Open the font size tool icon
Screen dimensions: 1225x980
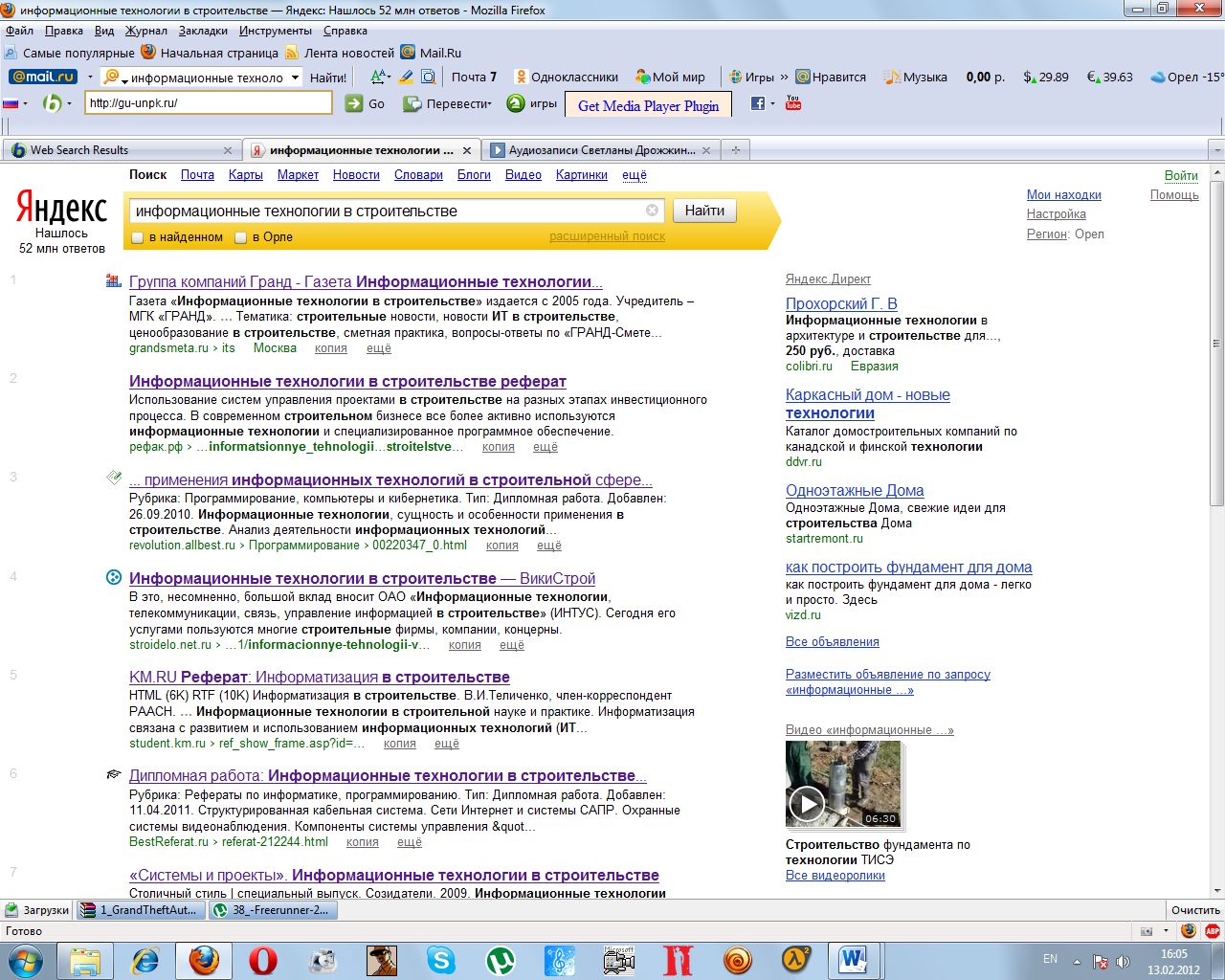click(379, 77)
